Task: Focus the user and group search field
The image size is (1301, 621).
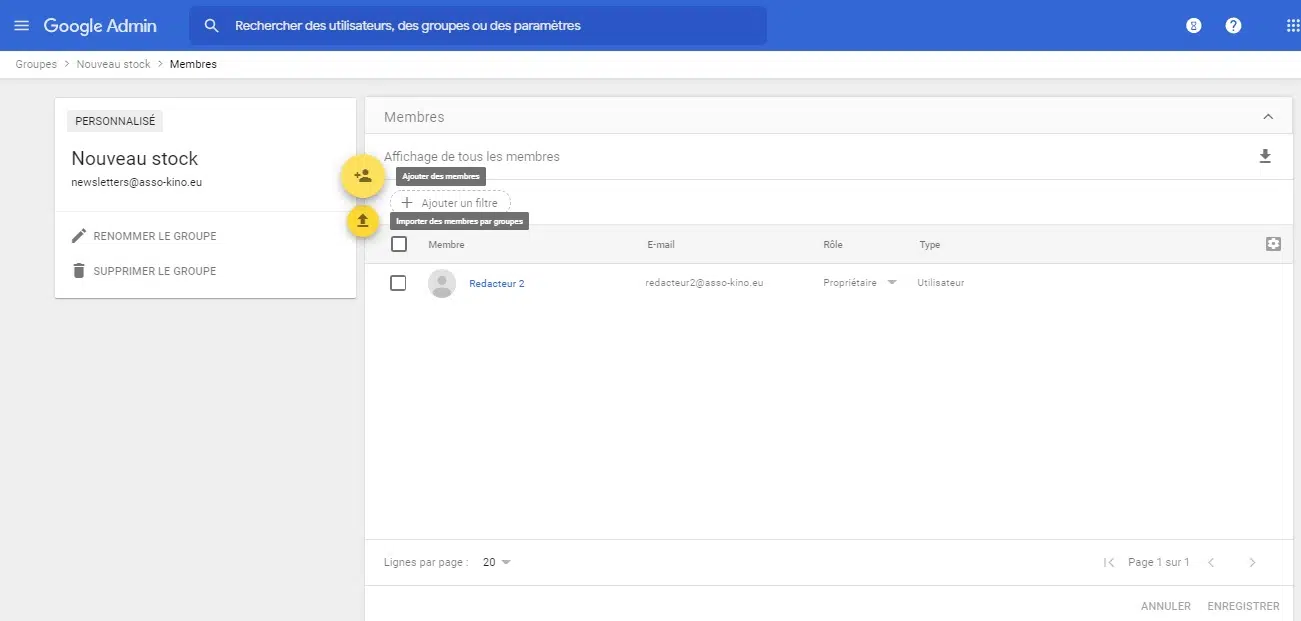Action: coord(478,26)
